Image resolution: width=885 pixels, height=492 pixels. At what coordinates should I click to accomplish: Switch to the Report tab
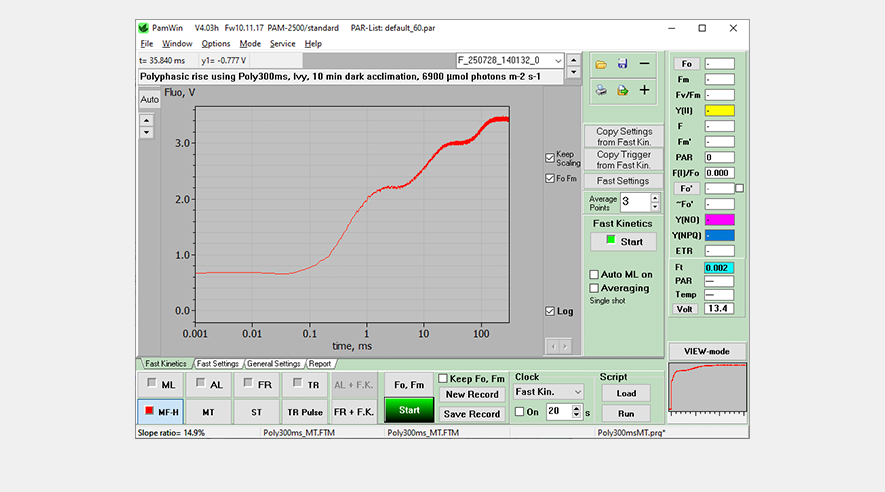[x=320, y=364]
